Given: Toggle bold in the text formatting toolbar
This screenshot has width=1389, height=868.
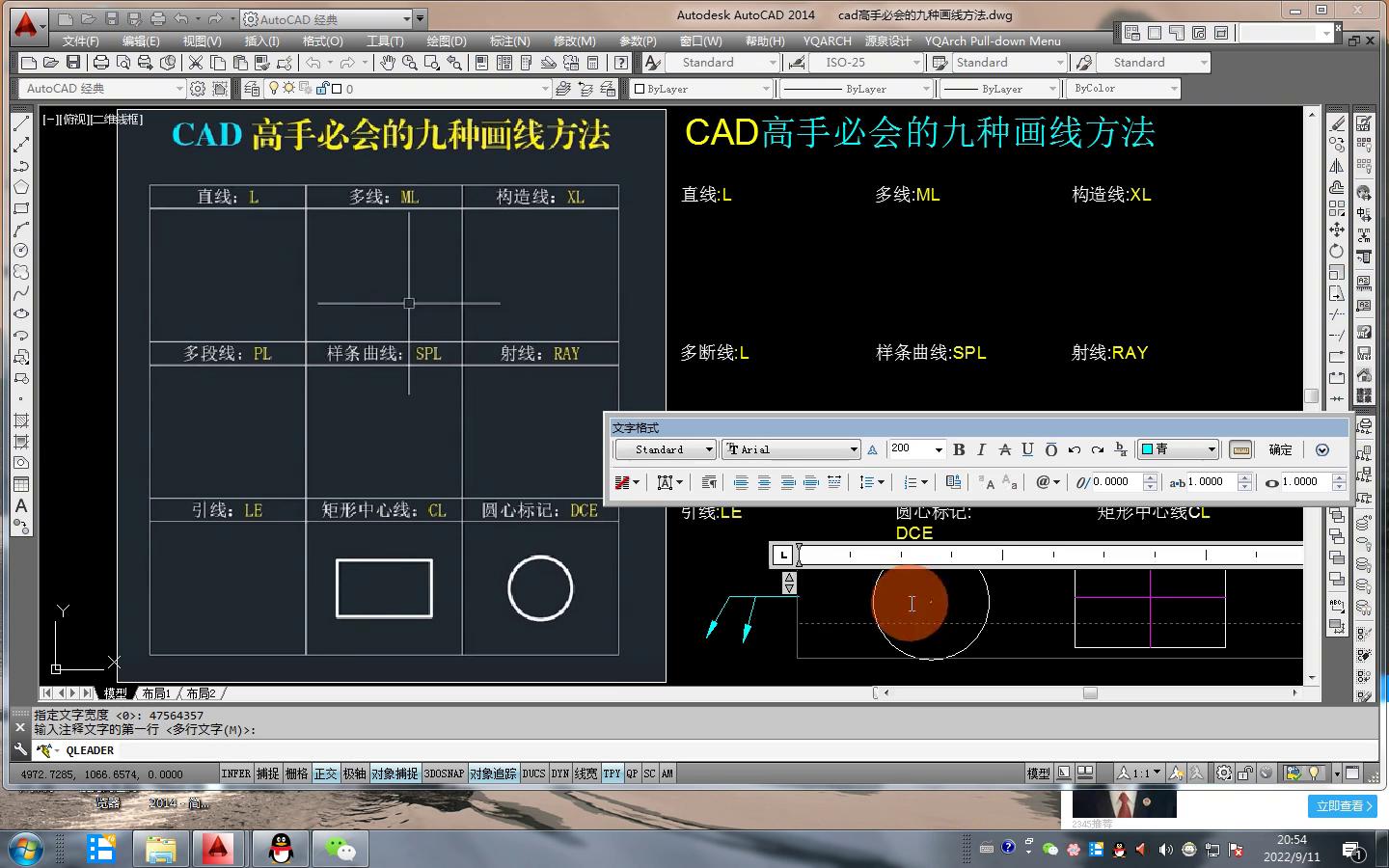Looking at the screenshot, I should click(959, 449).
